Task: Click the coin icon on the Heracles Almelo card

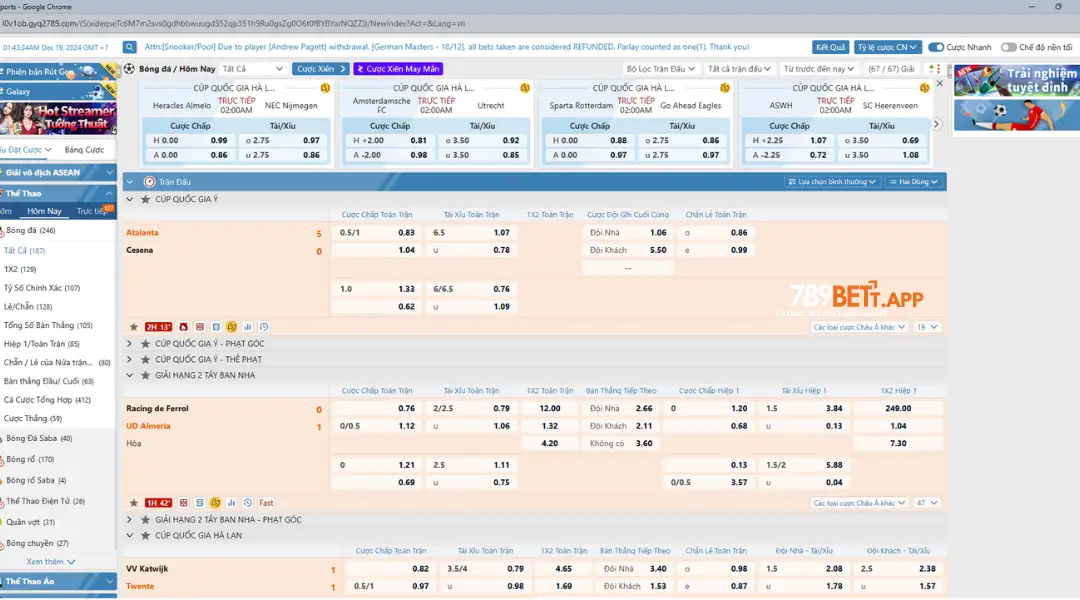Action: pos(325,88)
